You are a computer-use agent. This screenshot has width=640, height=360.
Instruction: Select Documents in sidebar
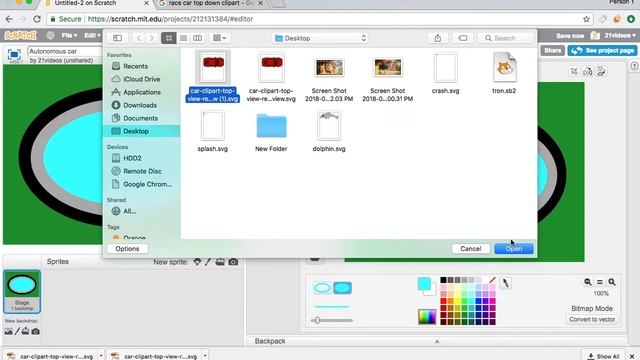click(x=140, y=118)
